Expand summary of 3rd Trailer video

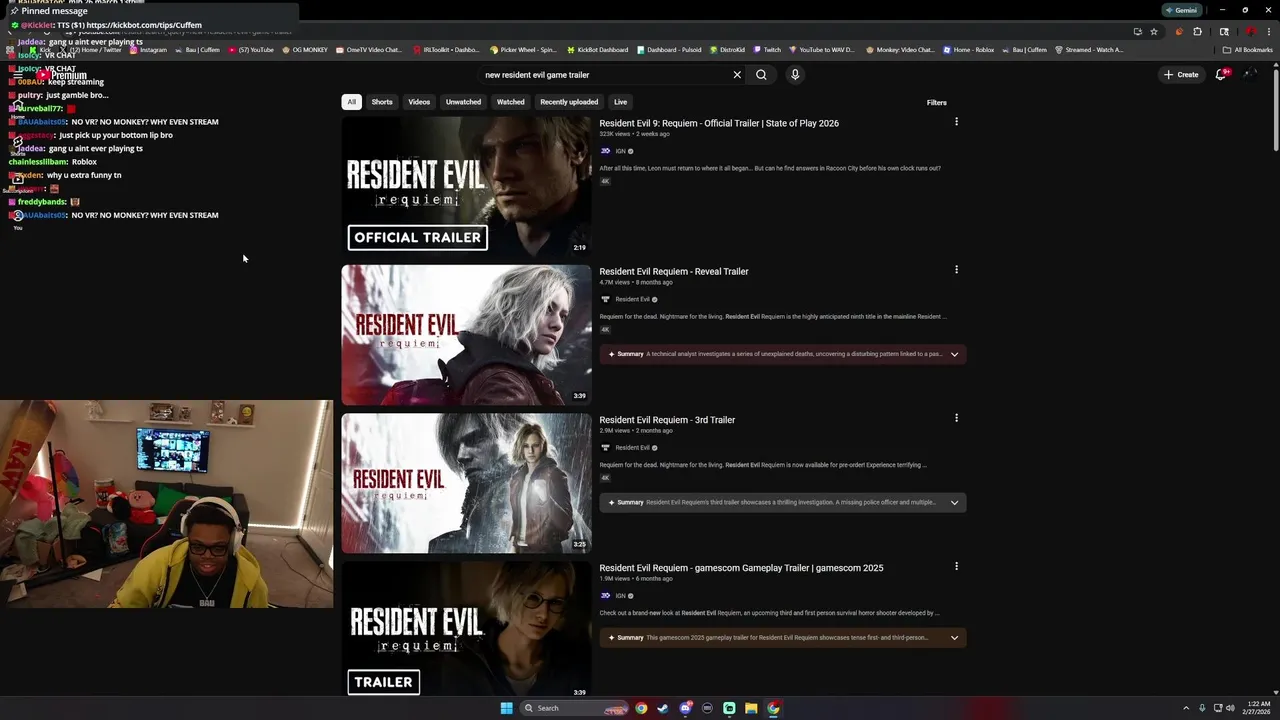point(954,502)
